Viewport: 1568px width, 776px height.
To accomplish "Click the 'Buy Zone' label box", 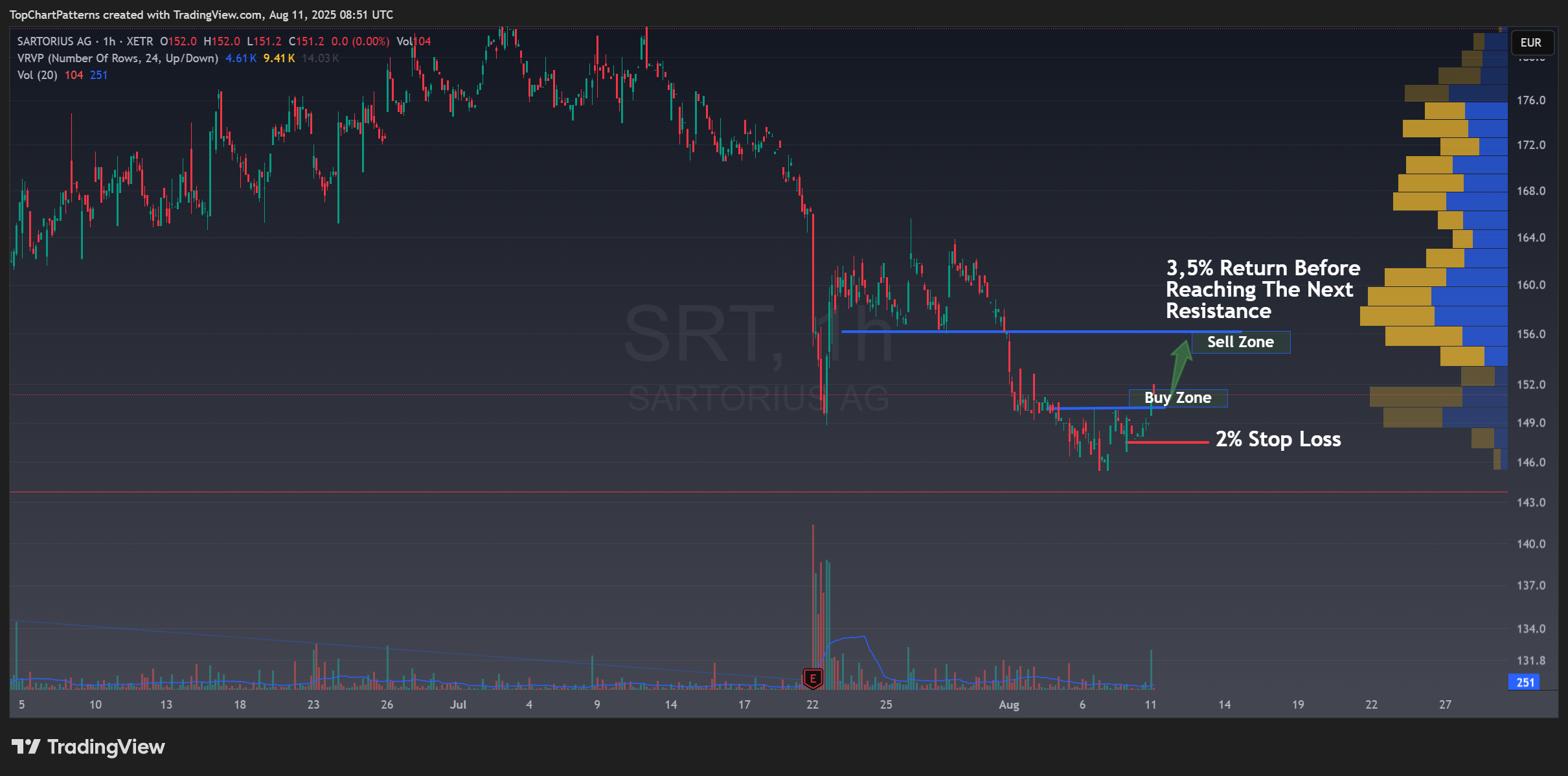I will tap(1178, 398).
